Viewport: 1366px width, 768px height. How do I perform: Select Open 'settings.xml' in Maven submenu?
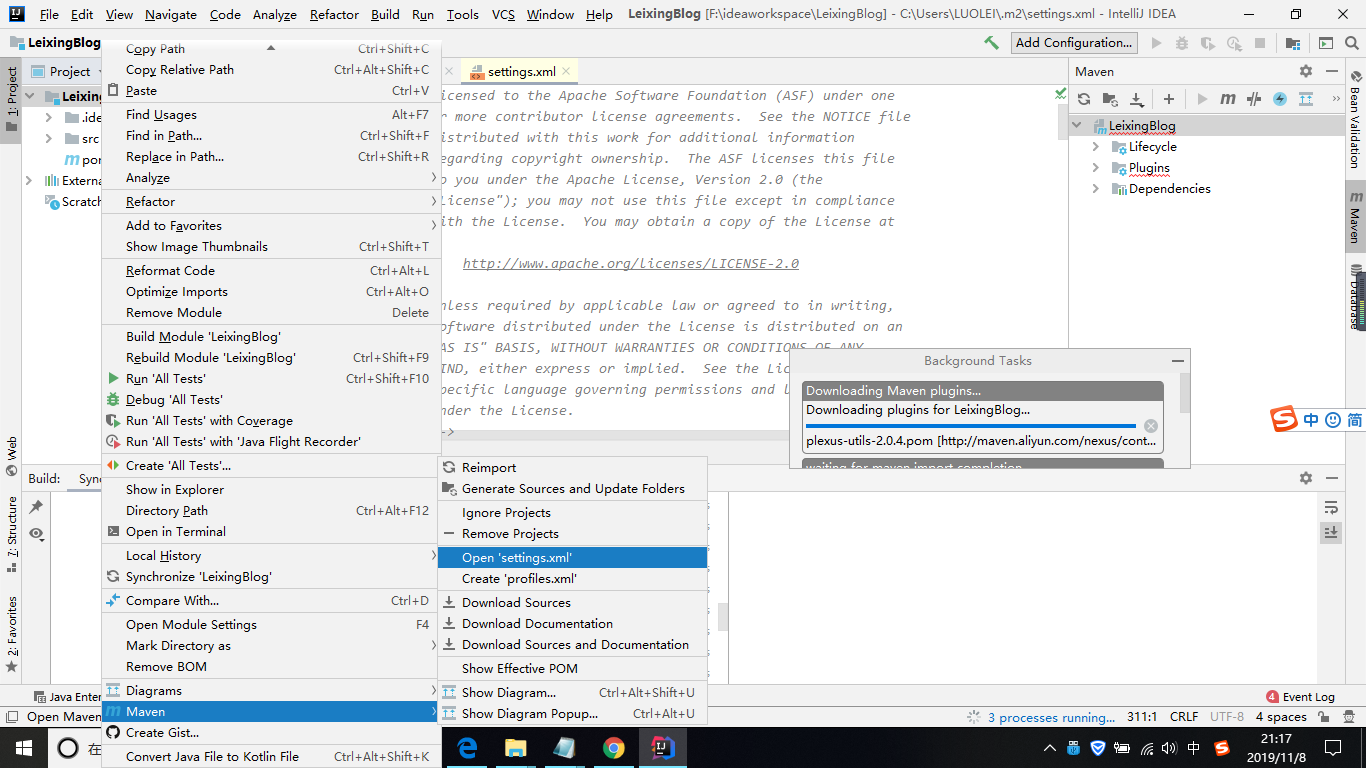click(x=572, y=558)
